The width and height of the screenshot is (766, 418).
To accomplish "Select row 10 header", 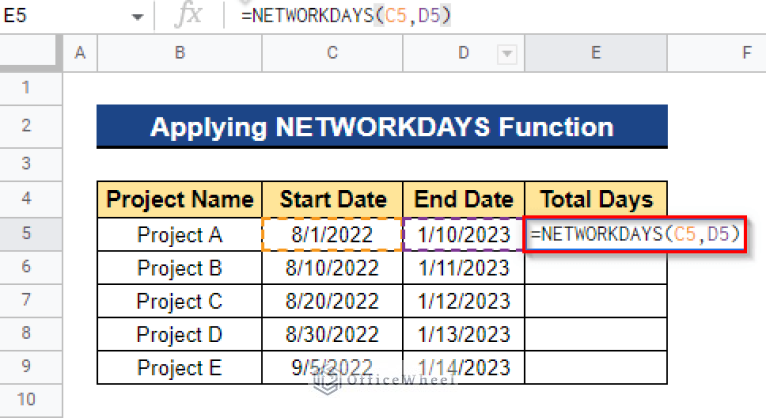I will (x=31, y=400).
